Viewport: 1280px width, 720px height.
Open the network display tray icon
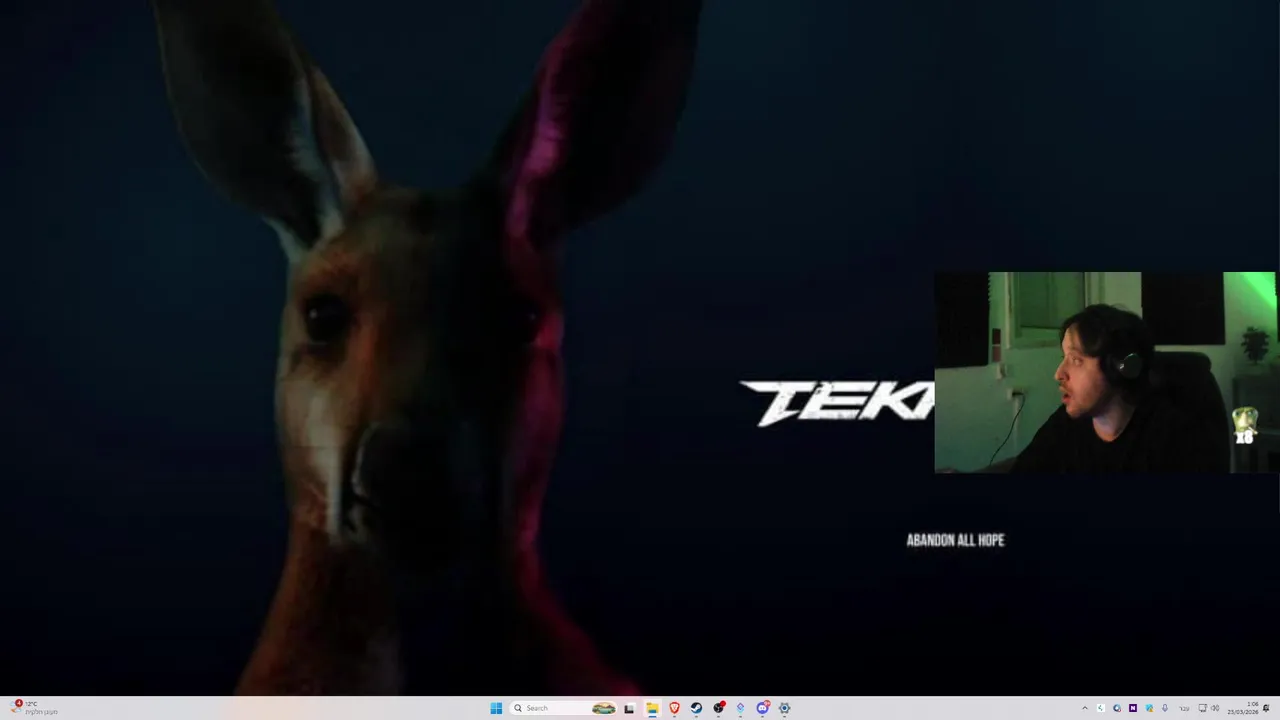click(1203, 708)
